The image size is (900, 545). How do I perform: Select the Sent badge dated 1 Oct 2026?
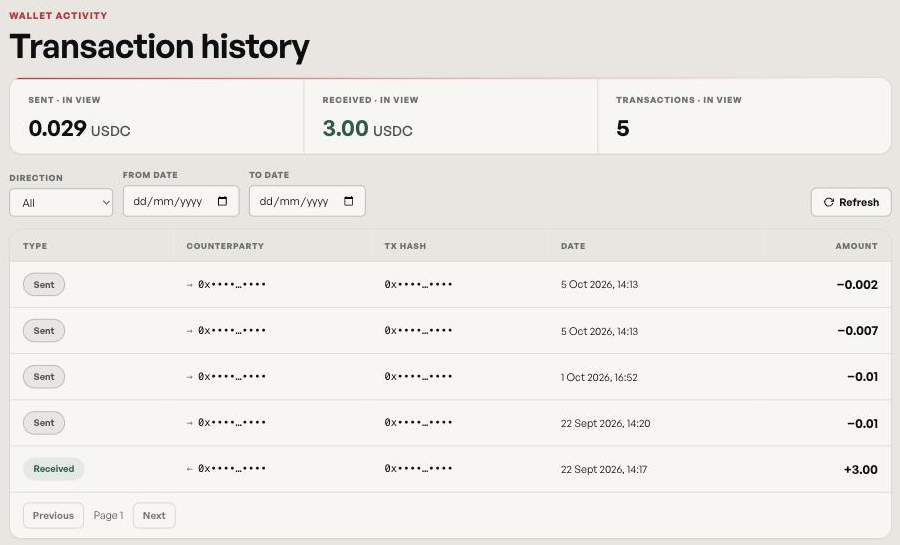pyautogui.click(x=44, y=376)
